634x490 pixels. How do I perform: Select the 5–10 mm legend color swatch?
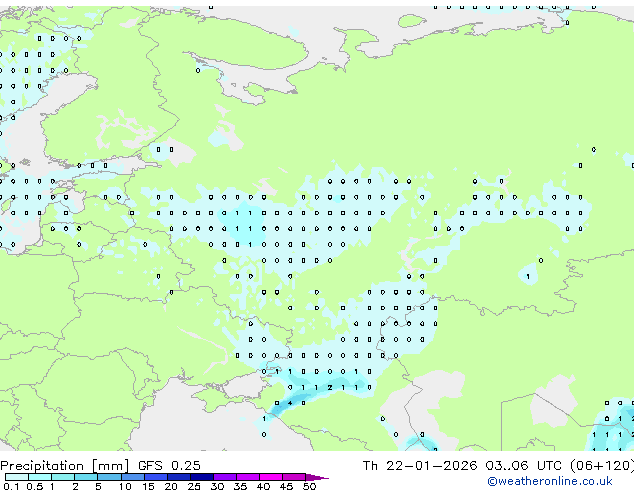tap(109, 477)
